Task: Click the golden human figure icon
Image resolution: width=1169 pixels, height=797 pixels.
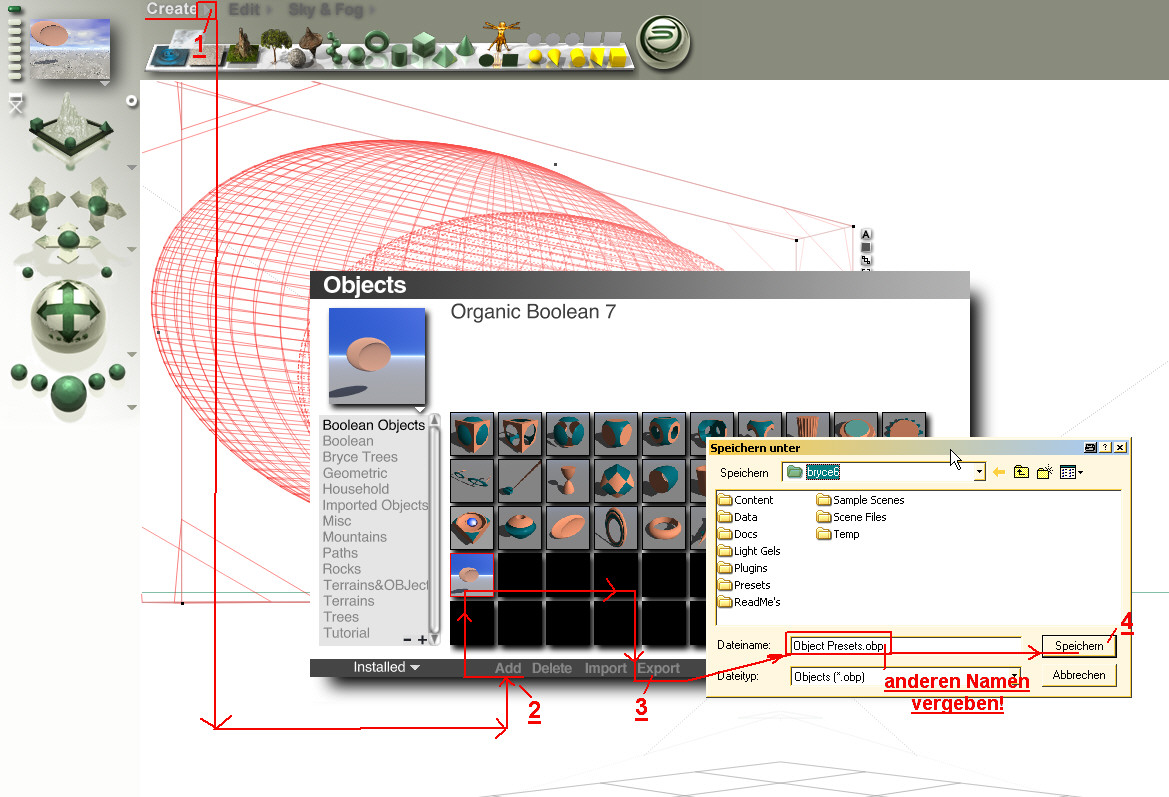Action: tap(501, 36)
